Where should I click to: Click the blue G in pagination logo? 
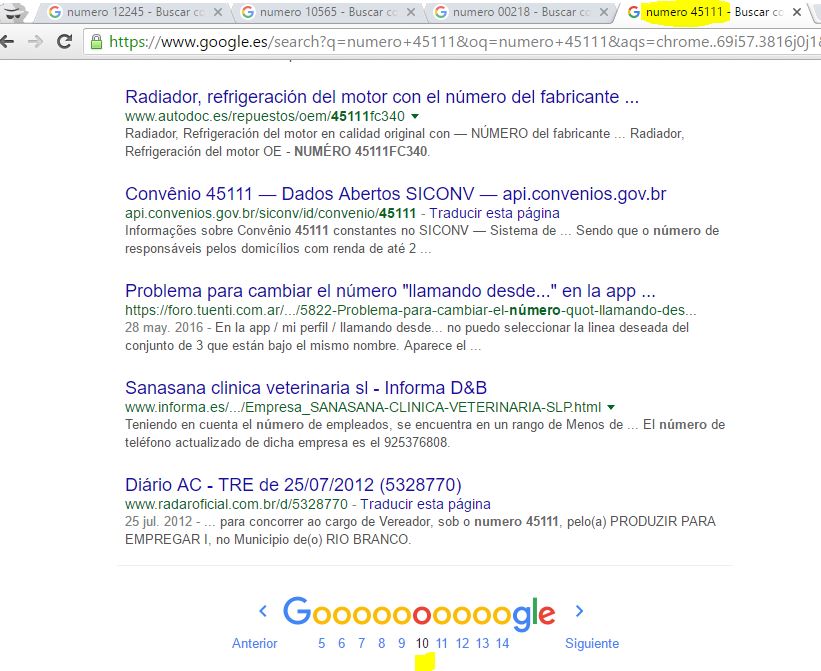(297, 611)
